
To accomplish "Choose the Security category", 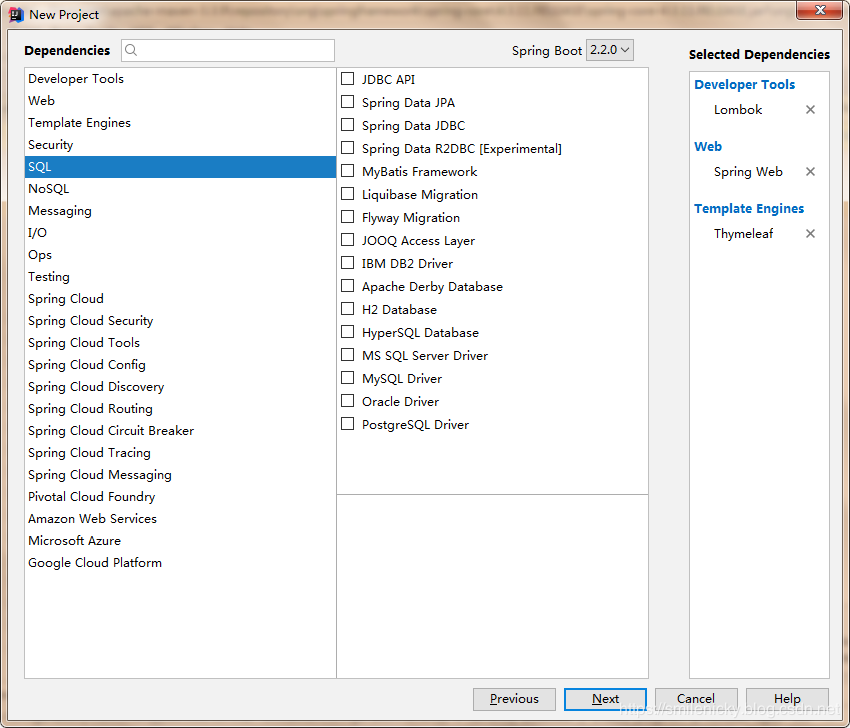I will pyautogui.click(x=180, y=145).
